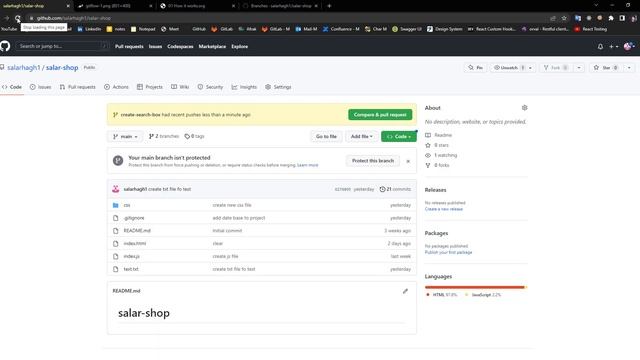Switch to the Security tab
The height and width of the screenshot is (360, 640).
point(210,87)
